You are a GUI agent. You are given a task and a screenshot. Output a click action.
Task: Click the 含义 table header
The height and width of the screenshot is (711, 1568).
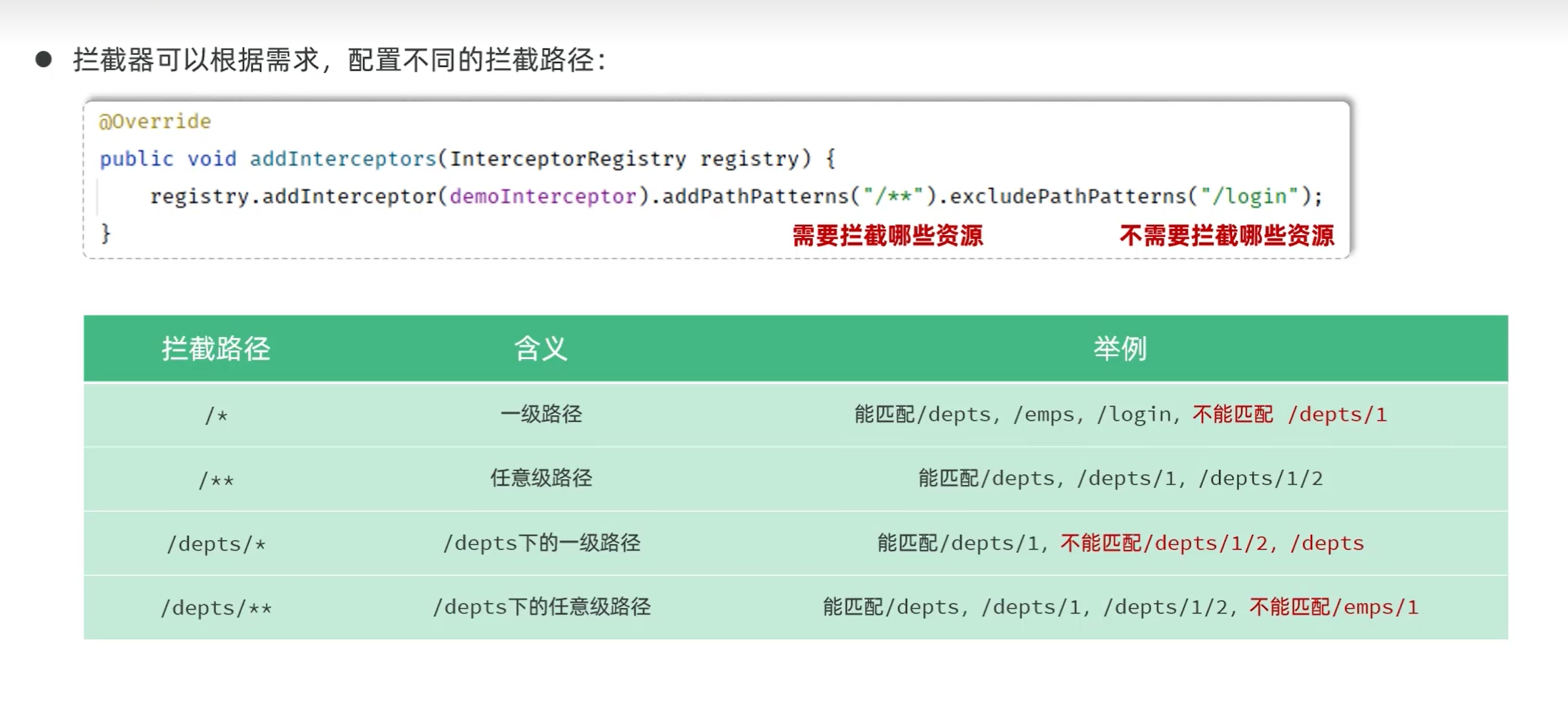tap(541, 348)
